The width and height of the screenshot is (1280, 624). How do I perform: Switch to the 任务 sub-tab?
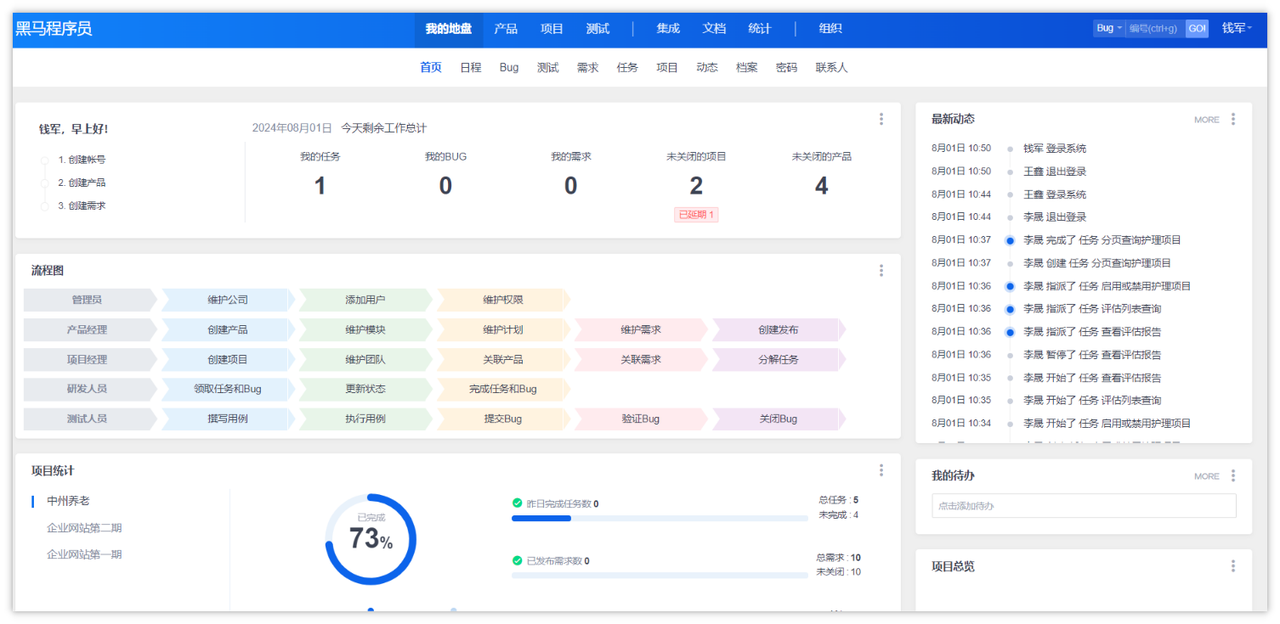(628, 68)
